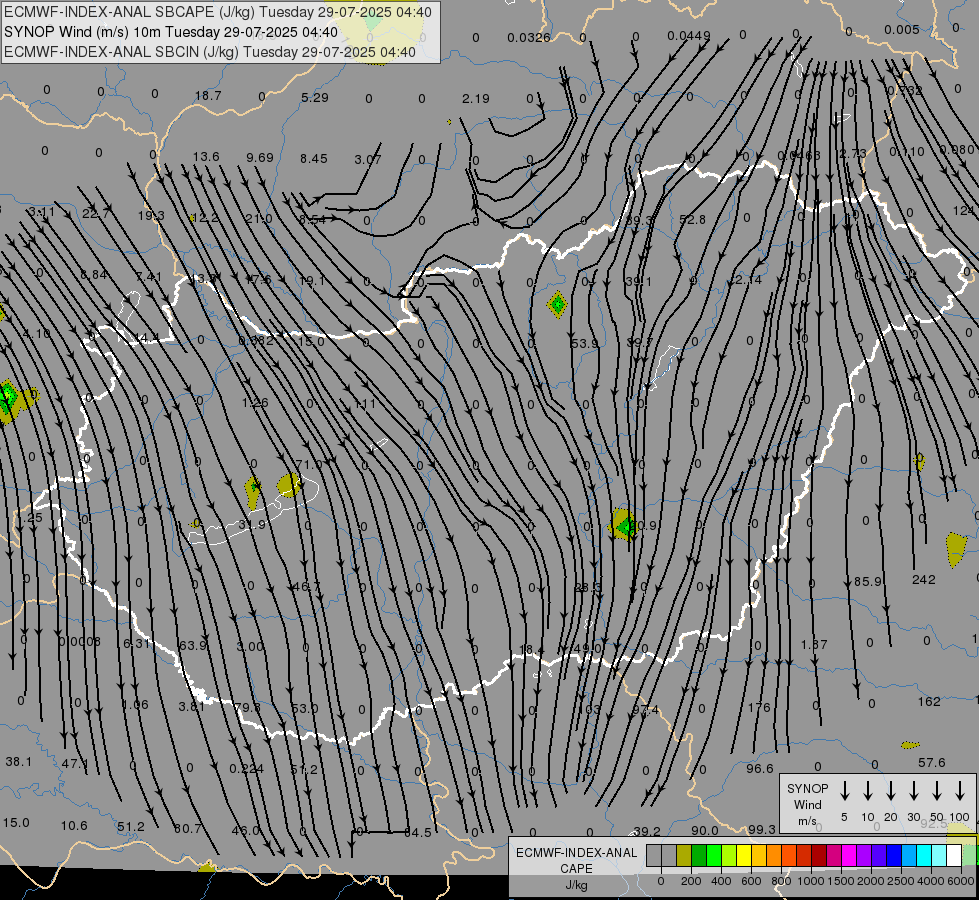Click the map value 6.31

pyautogui.click(x=137, y=643)
